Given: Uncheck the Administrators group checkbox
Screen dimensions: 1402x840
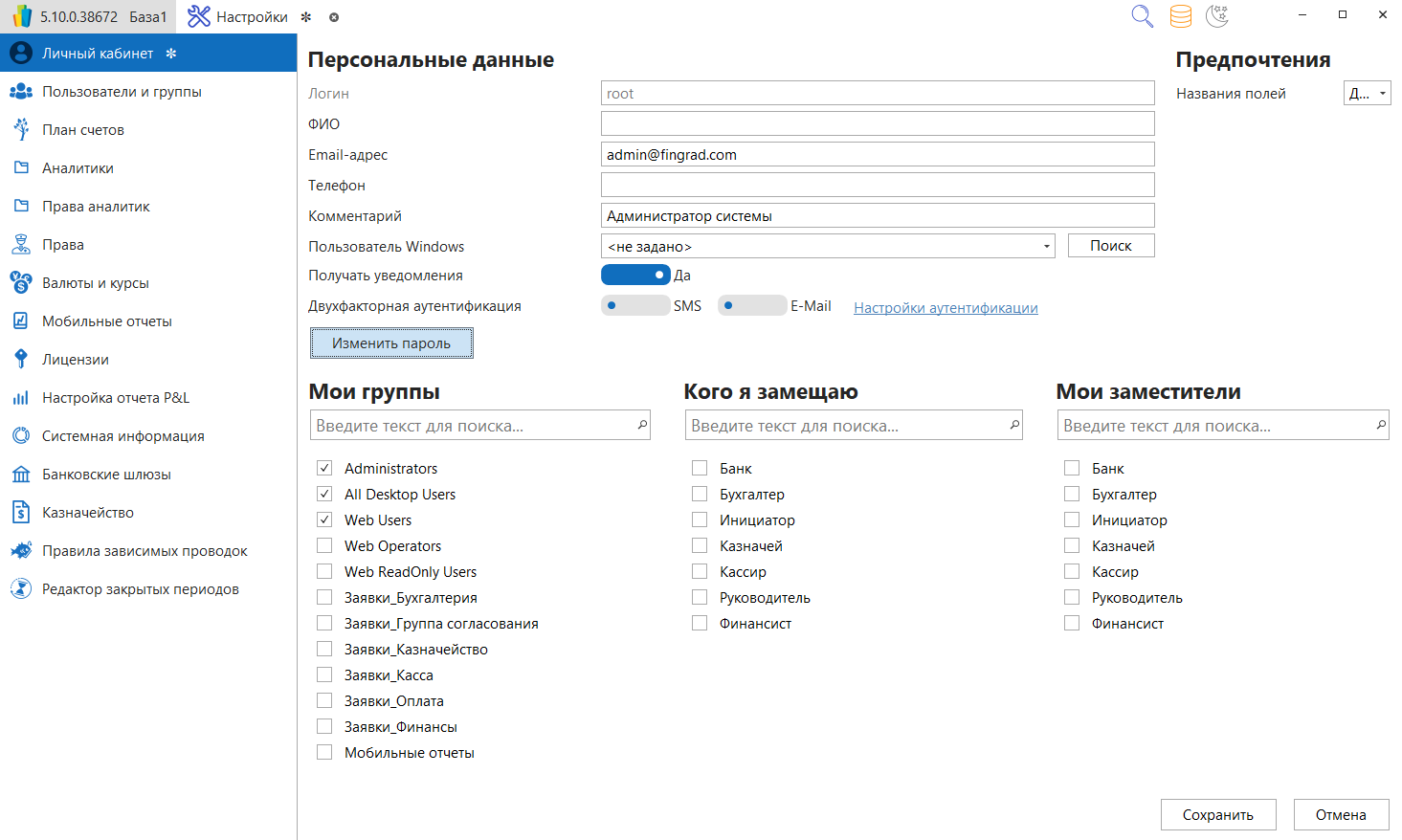Looking at the screenshot, I should (x=325, y=469).
